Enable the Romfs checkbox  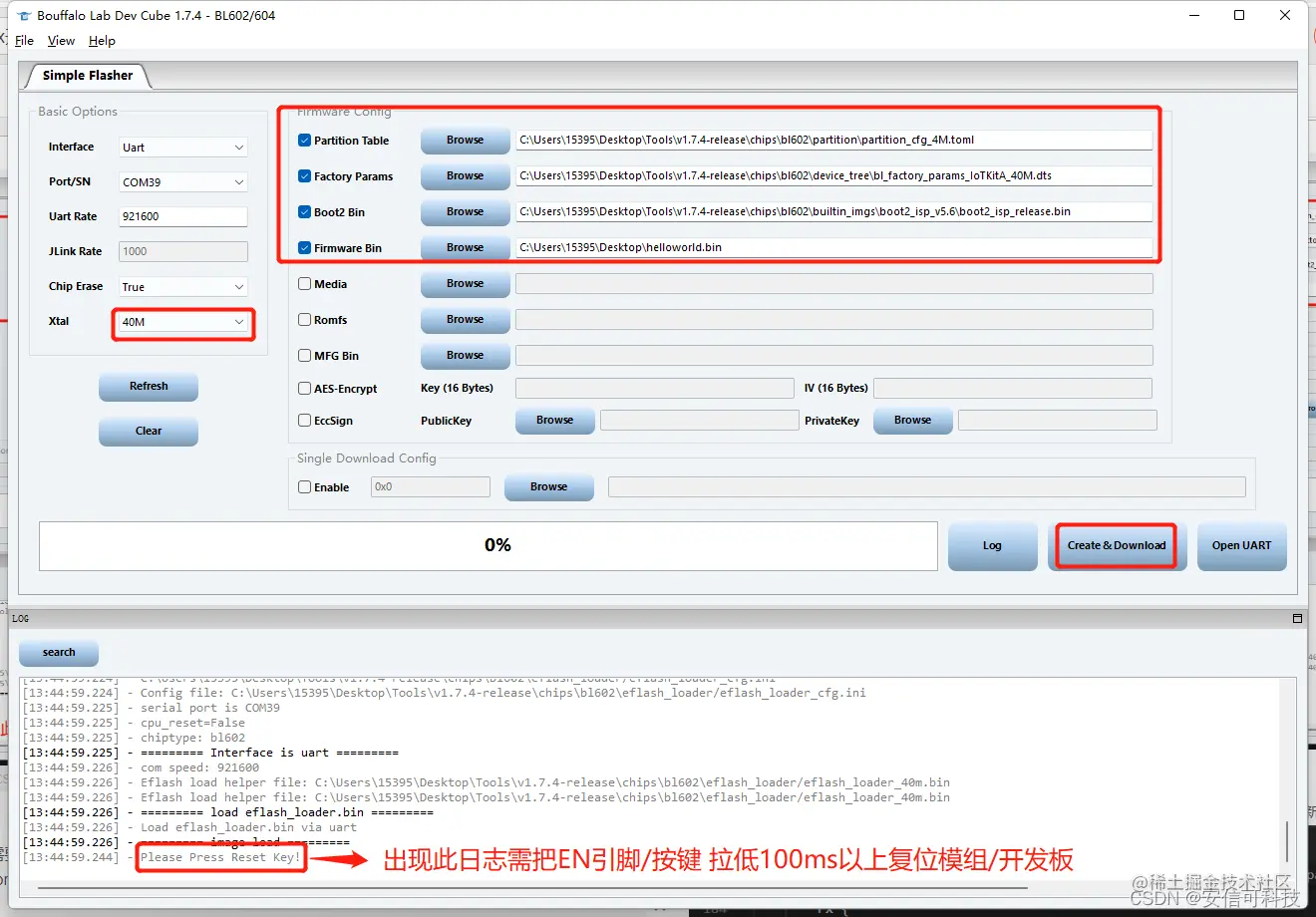(305, 320)
